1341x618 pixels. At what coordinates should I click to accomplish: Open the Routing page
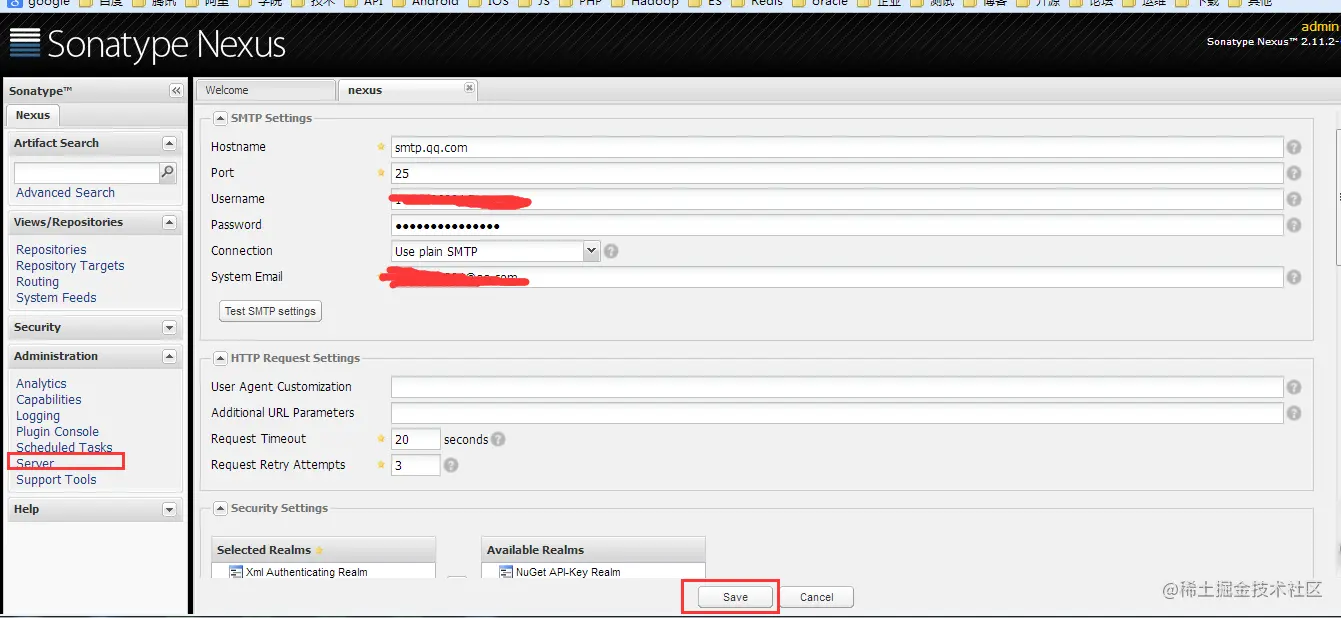coord(37,282)
